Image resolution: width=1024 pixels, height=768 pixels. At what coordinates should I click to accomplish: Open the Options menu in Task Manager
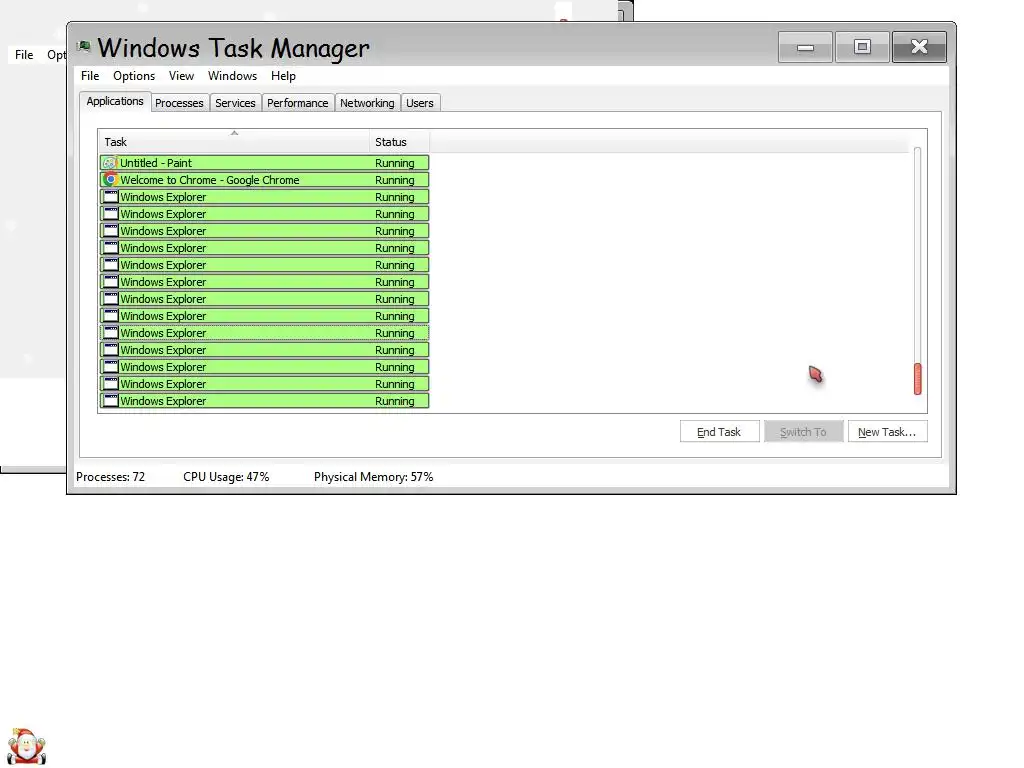click(134, 76)
